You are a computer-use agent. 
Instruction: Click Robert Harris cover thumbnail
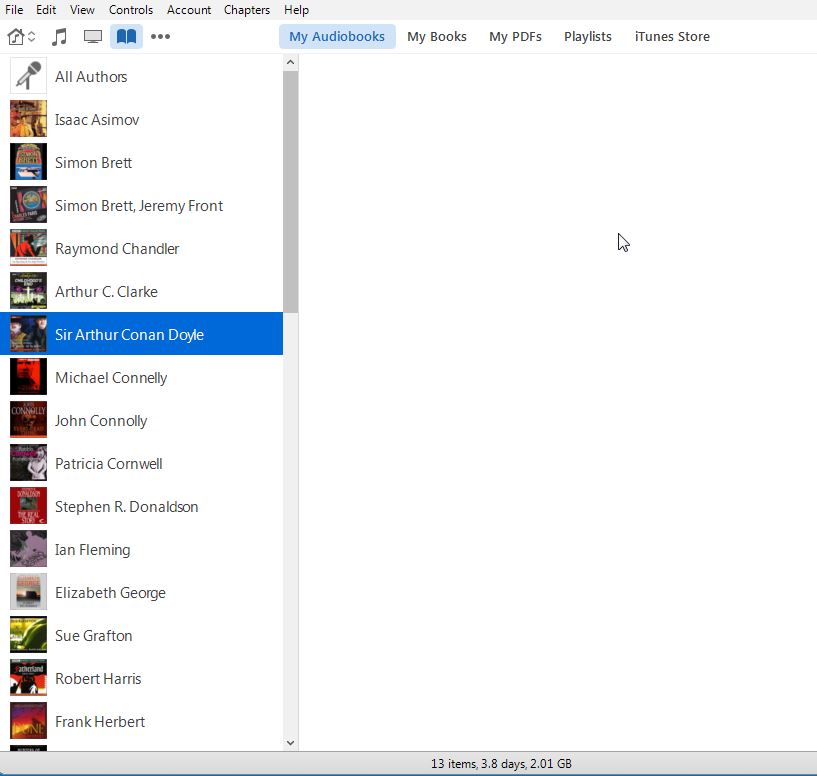28,678
